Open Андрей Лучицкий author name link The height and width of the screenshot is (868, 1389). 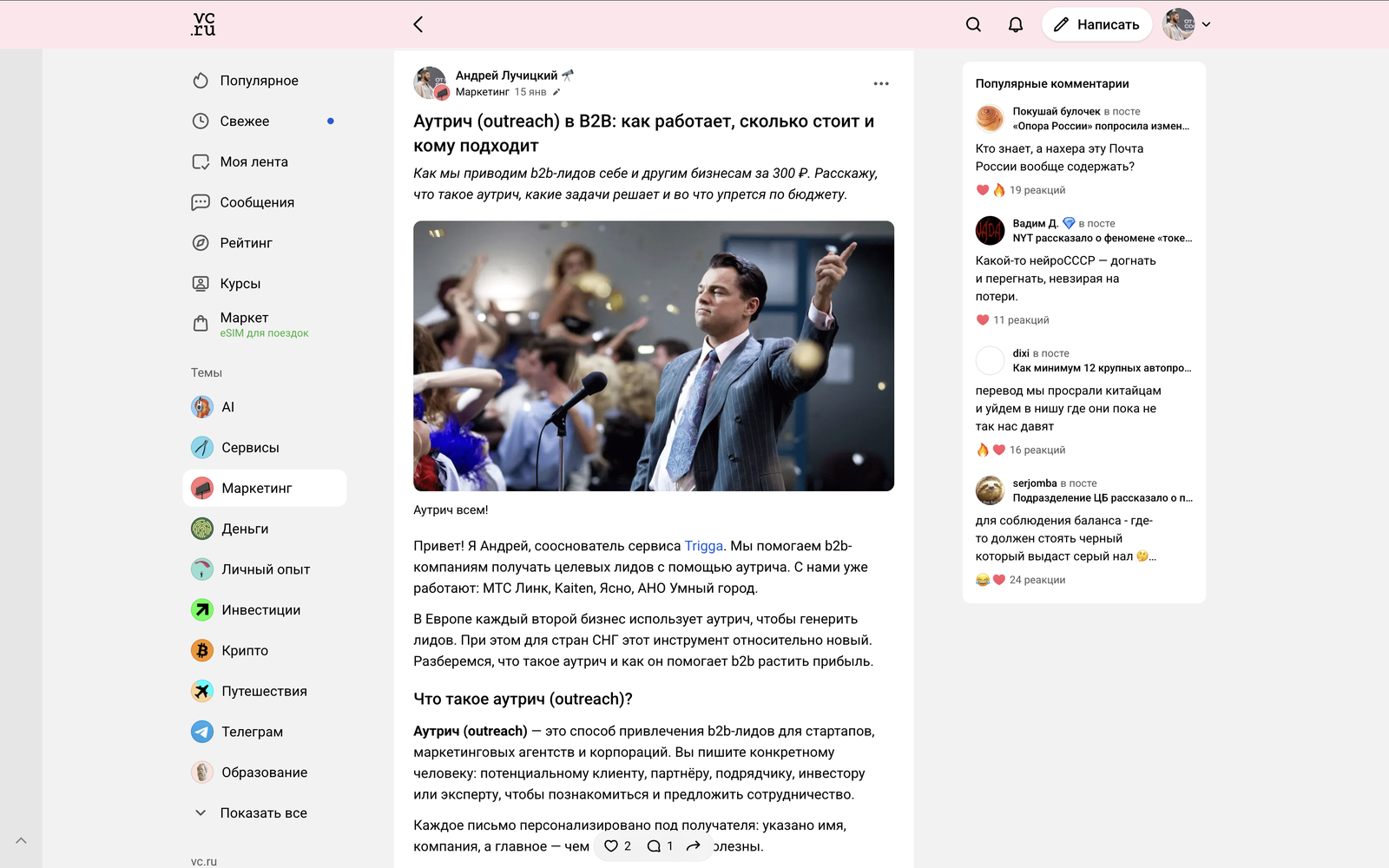pyautogui.click(x=506, y=76)
